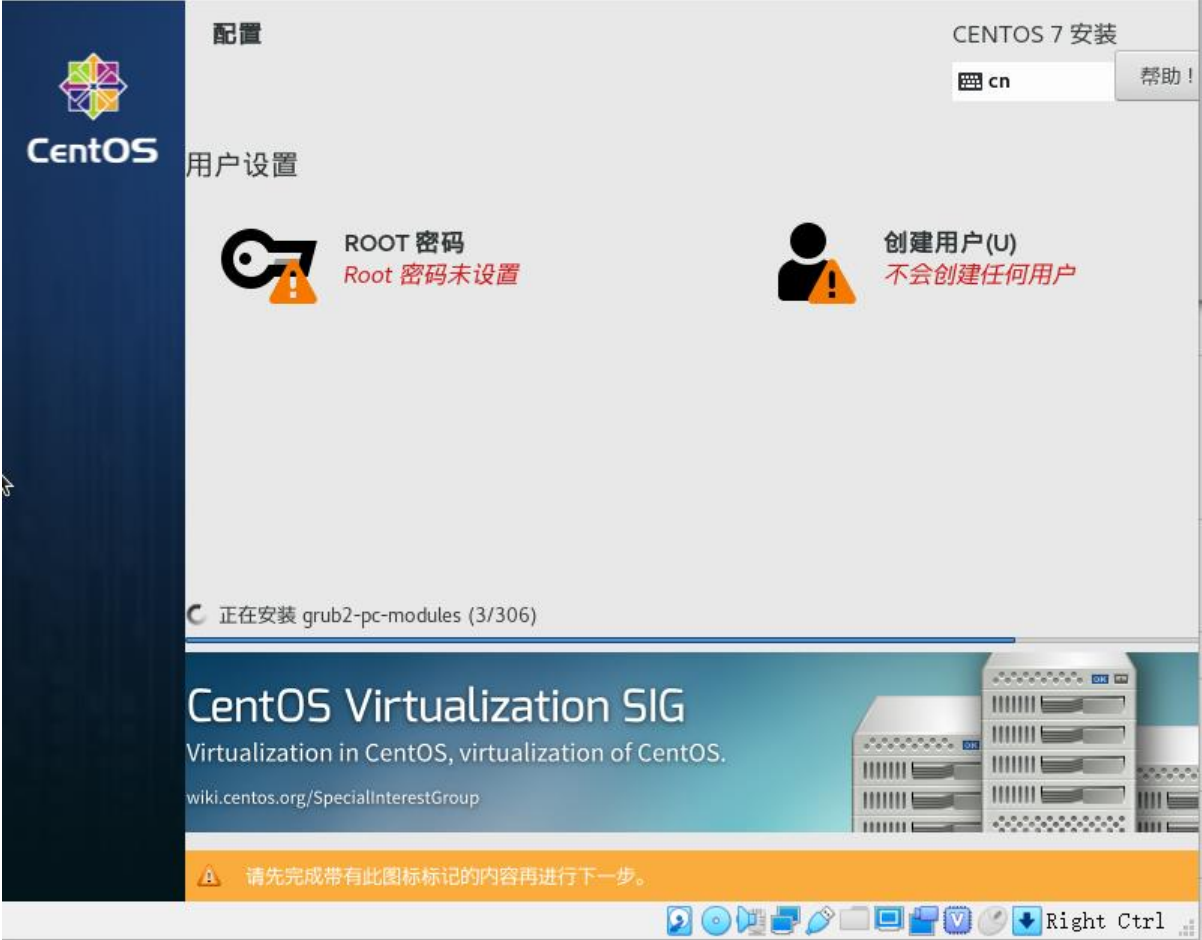The height and width of the screenshot is (940, 1202).
Task: Click the network adapters status icon
Action: click(786, 921)
